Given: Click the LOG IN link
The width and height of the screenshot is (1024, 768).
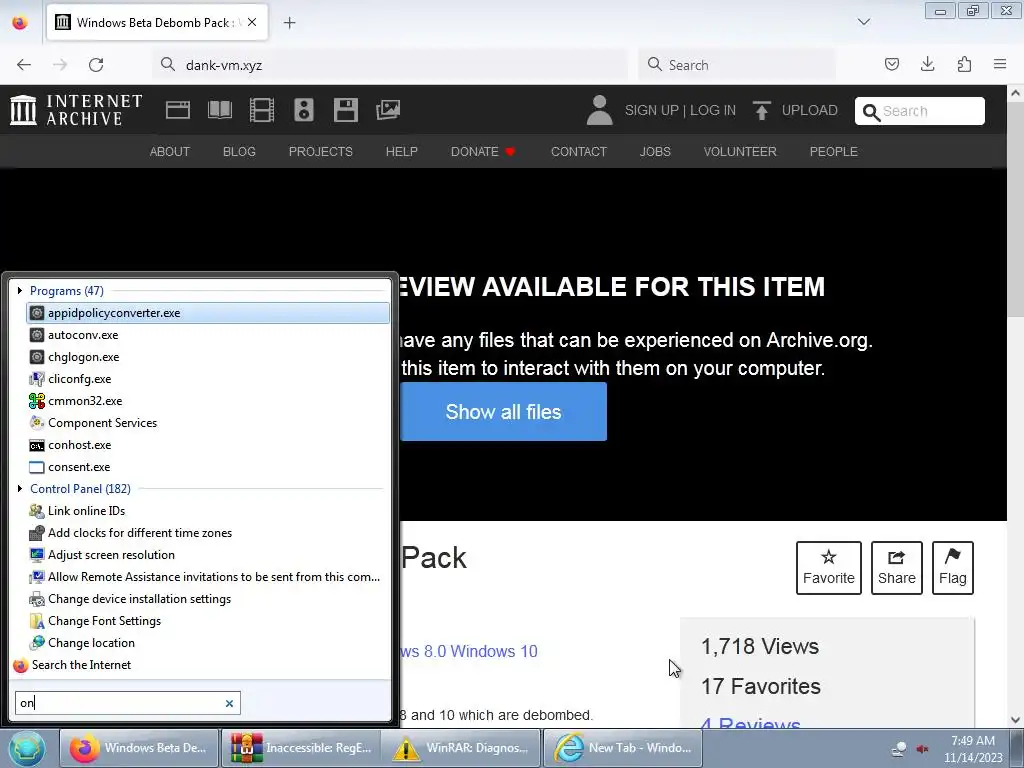Looking at the screenshot, I should point(712,110).
